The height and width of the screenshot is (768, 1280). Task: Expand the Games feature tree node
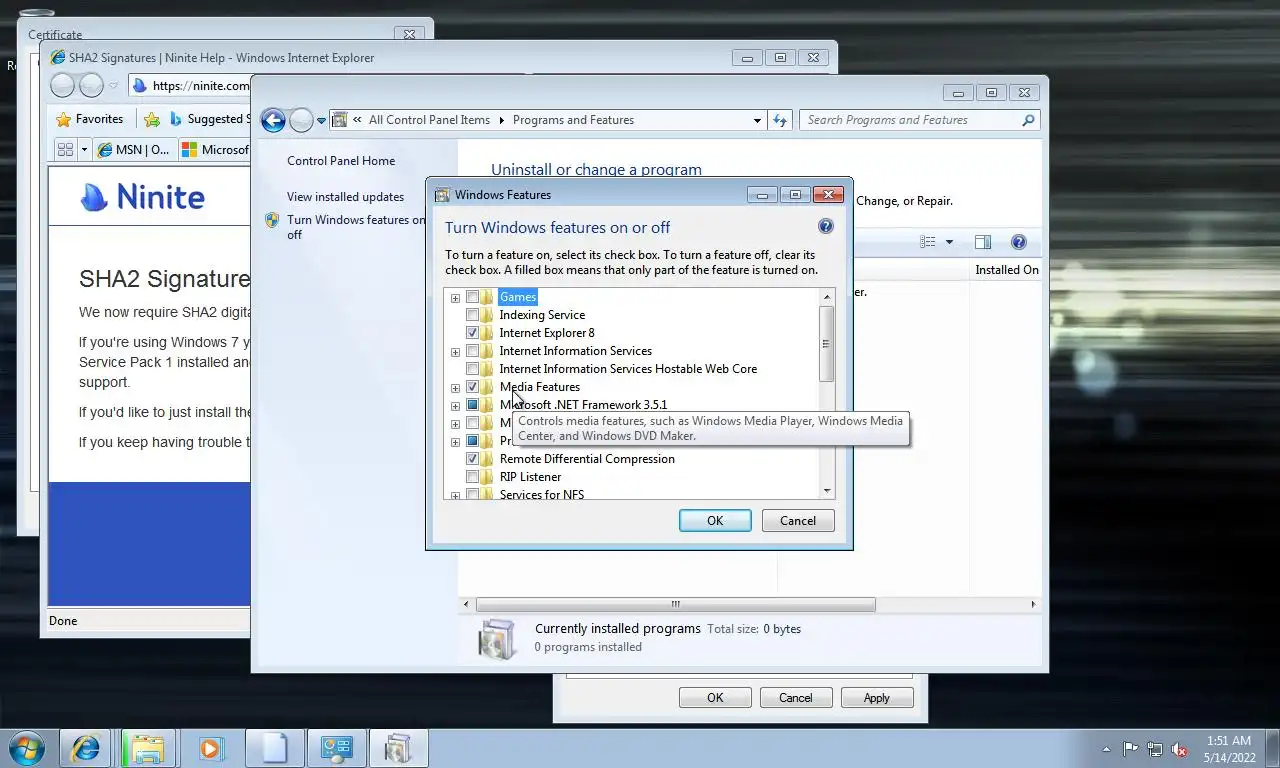click(455, 298)
